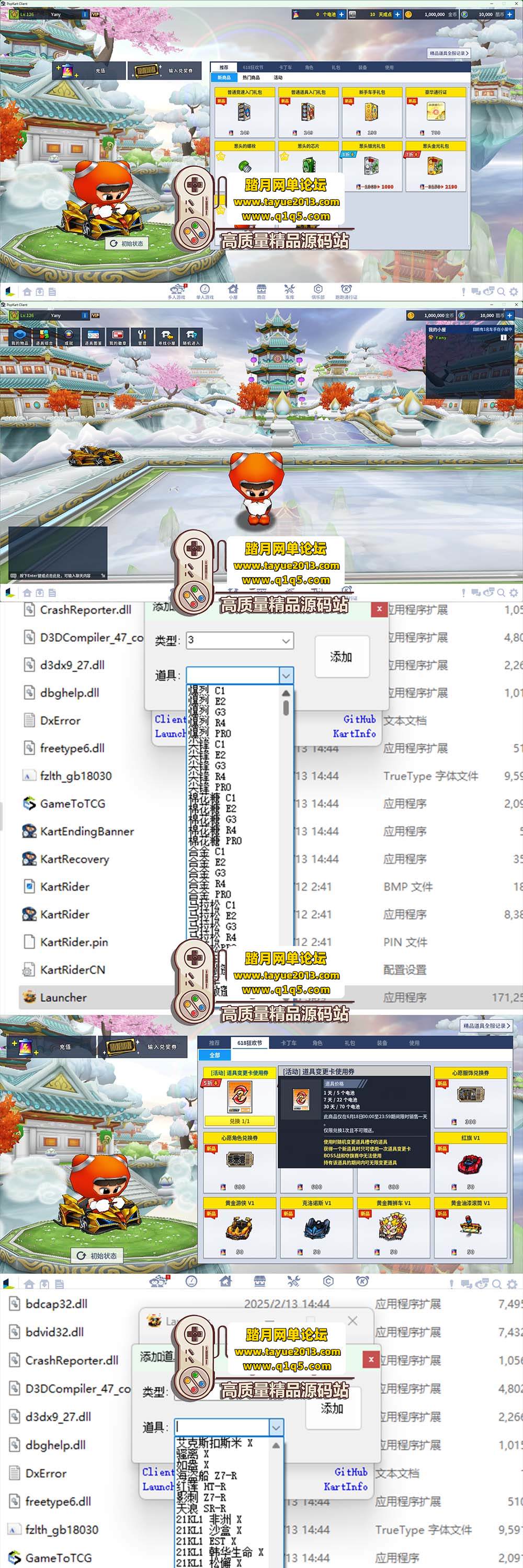Select the 热门商品 sub-tab
523x1568 pixels.
[x=251, y=78]
